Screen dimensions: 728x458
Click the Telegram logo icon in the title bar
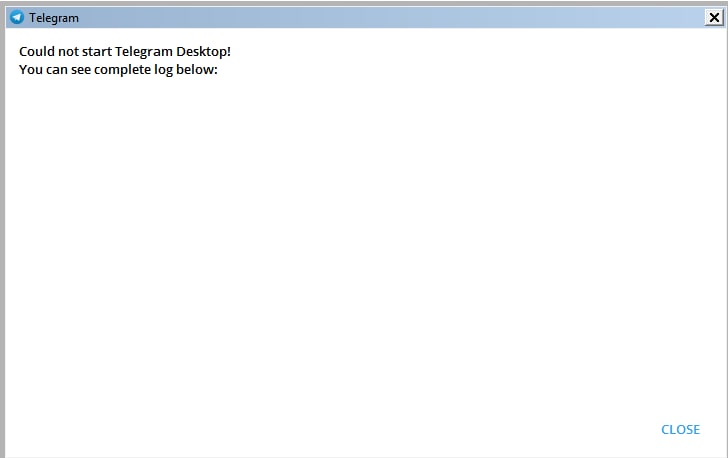tap(17, 18)
